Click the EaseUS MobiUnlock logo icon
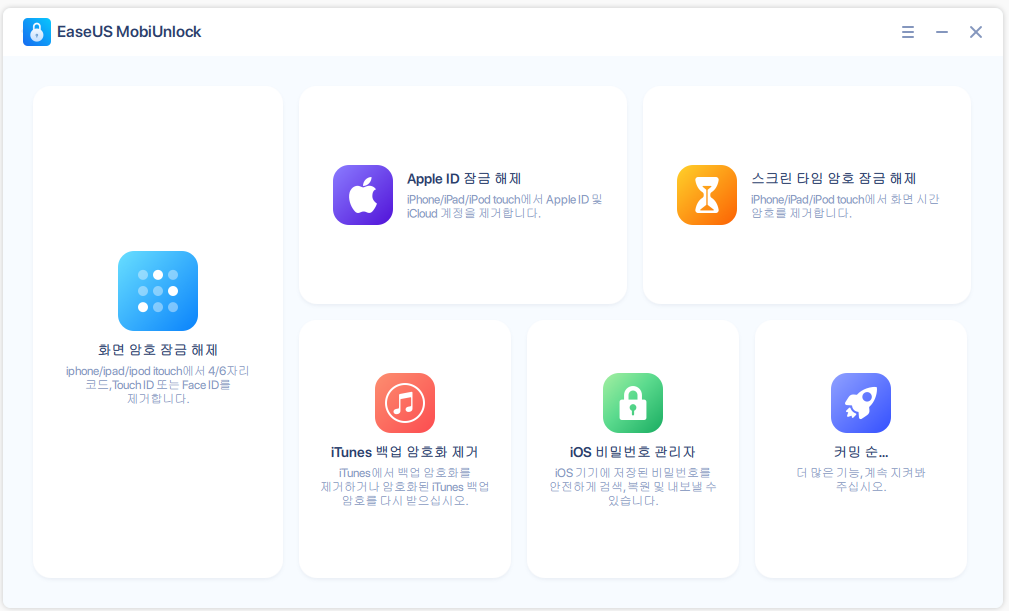The height and width of the screenshot is (611, 1009). [37, 32]
